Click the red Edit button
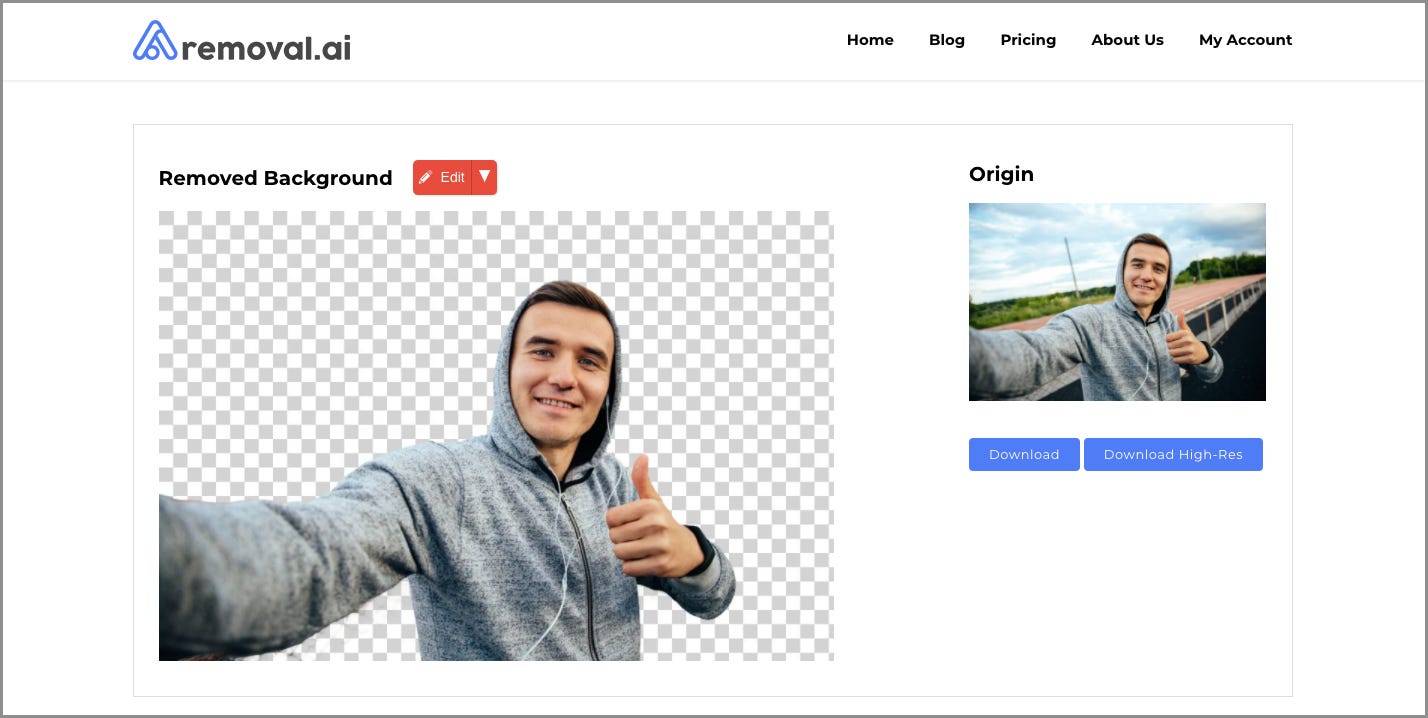This screenshot has width=1428, height=718. click(x=442, y=177)
